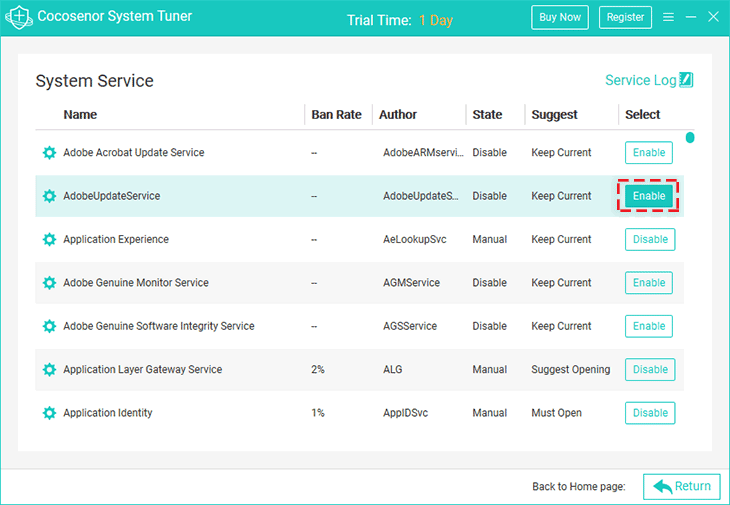Click the Ban Rate column header
This screenshot has height=505, width=730.
336,114
